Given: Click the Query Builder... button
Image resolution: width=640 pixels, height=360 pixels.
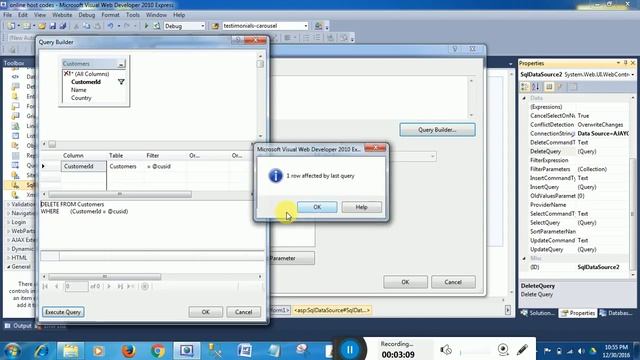Looking at the screenshot, I should [x=437, y=130].
